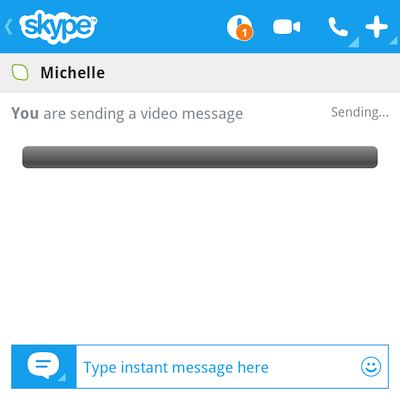
Task: Start a voice call via phone icon
Action: (338, 27)
